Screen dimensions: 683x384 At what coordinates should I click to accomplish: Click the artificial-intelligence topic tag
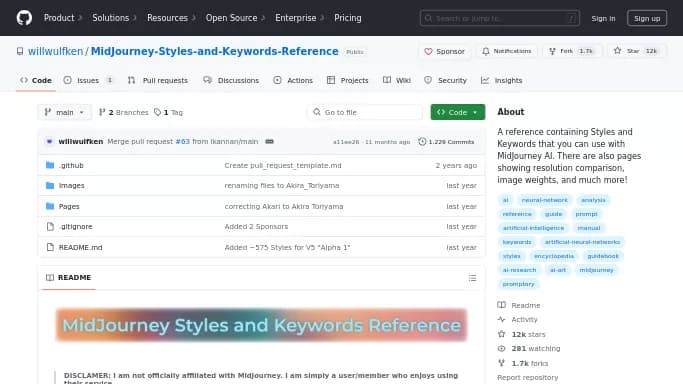(x=533, y=228)
